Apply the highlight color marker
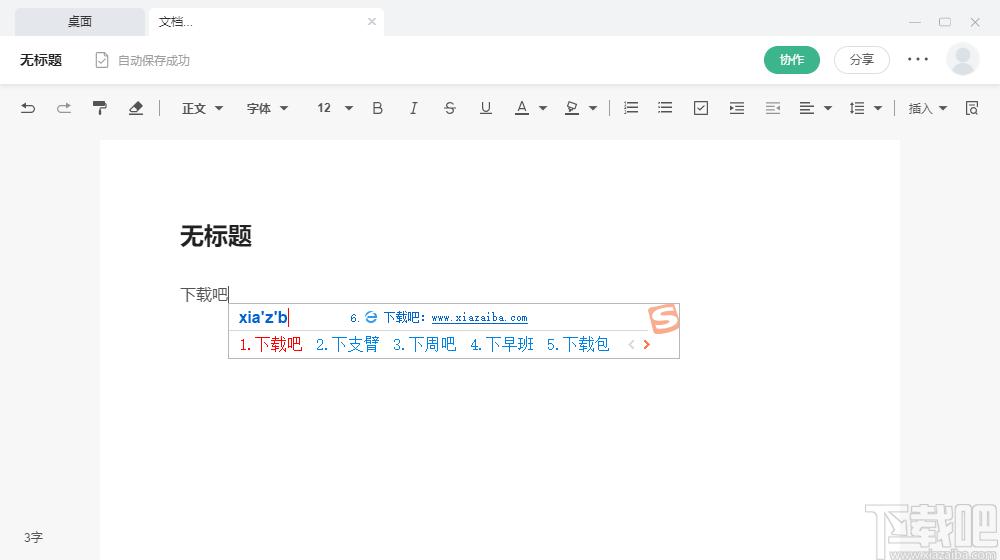 [572, 108]
